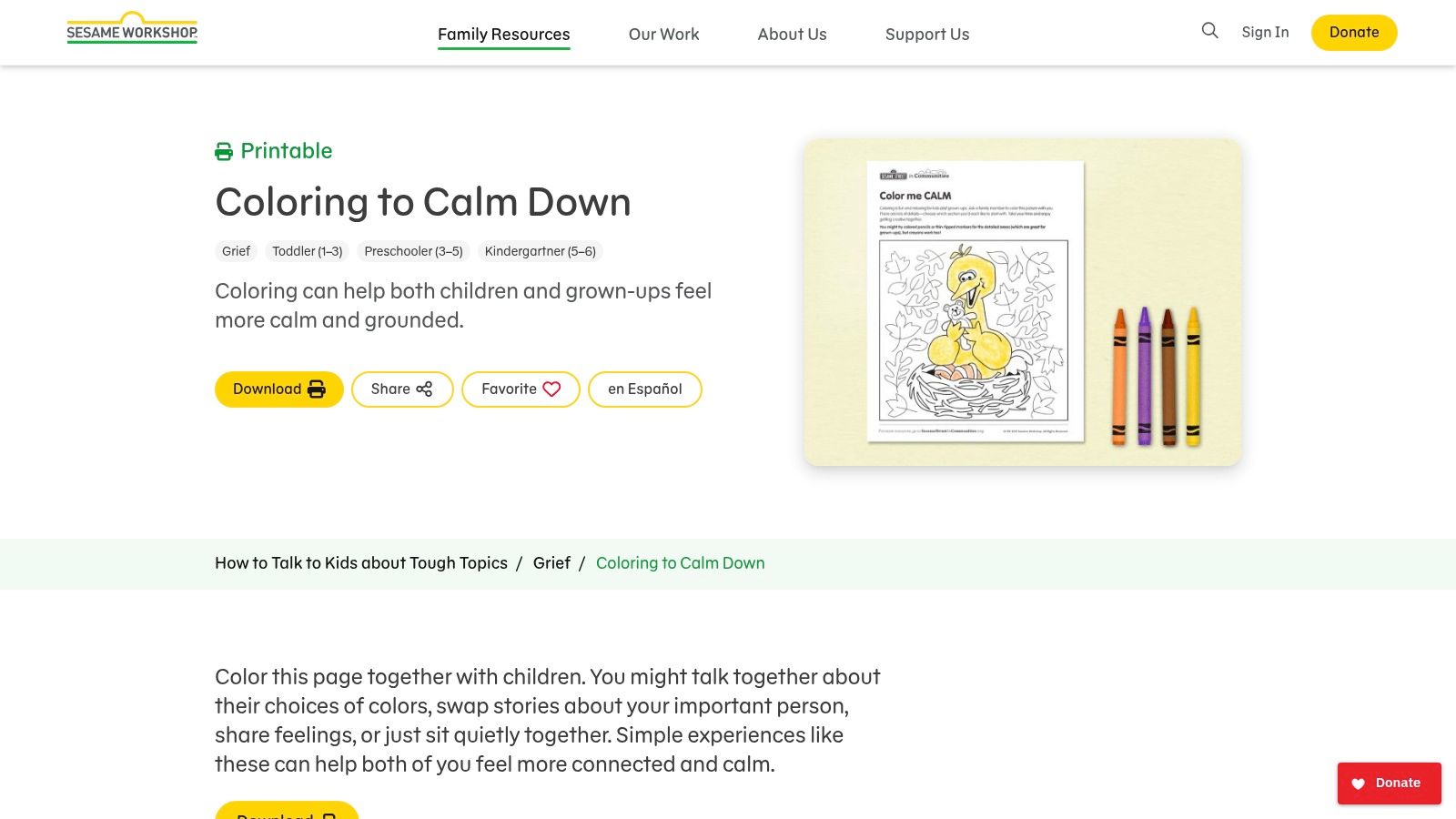Screen dimensions: 1456x819
Task: Click the Sesame Workshop logo
Action: pyautogui.click(x=131, y=29)
